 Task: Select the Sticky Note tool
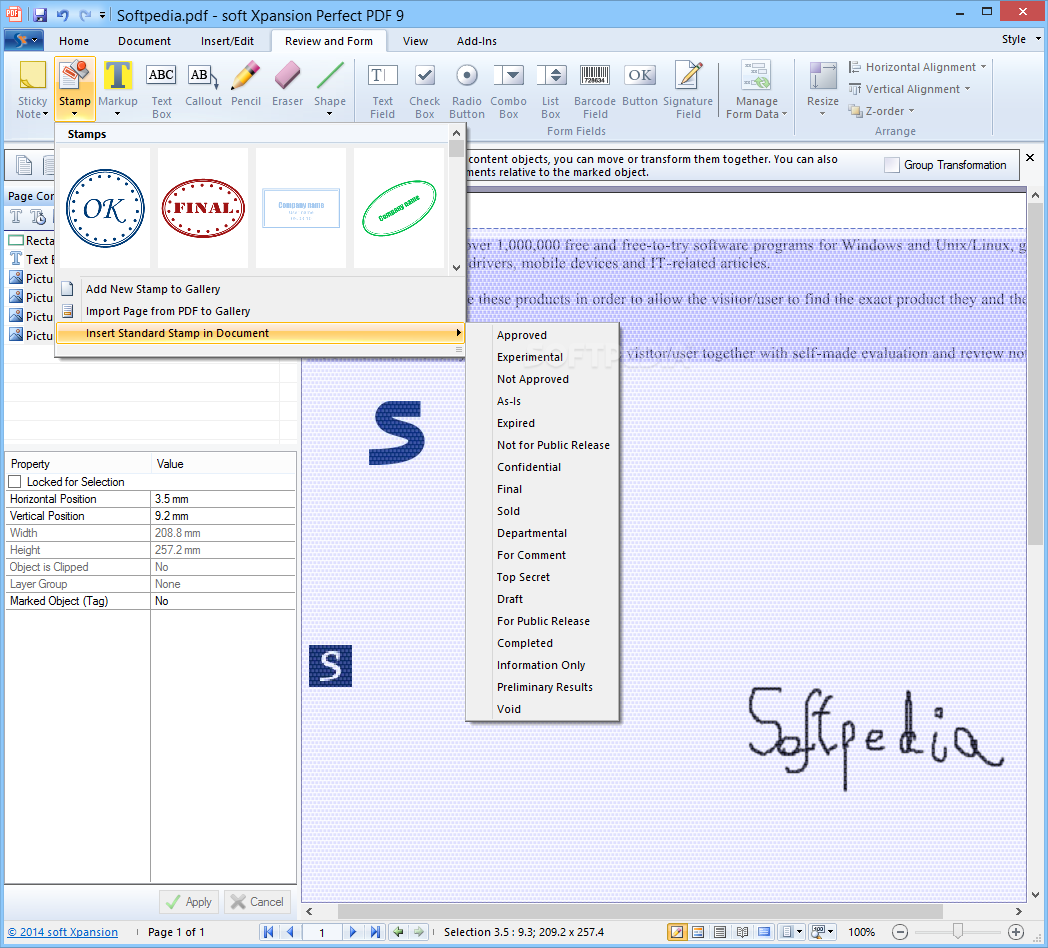point(32,89)
